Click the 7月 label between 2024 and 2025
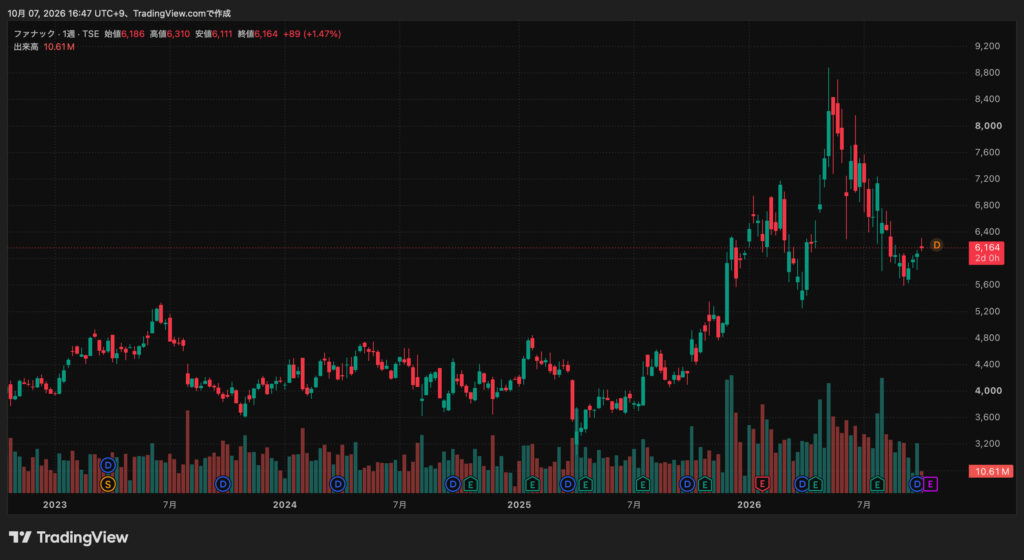Viewport: 1024px width, 560px height. coord(400,505)
